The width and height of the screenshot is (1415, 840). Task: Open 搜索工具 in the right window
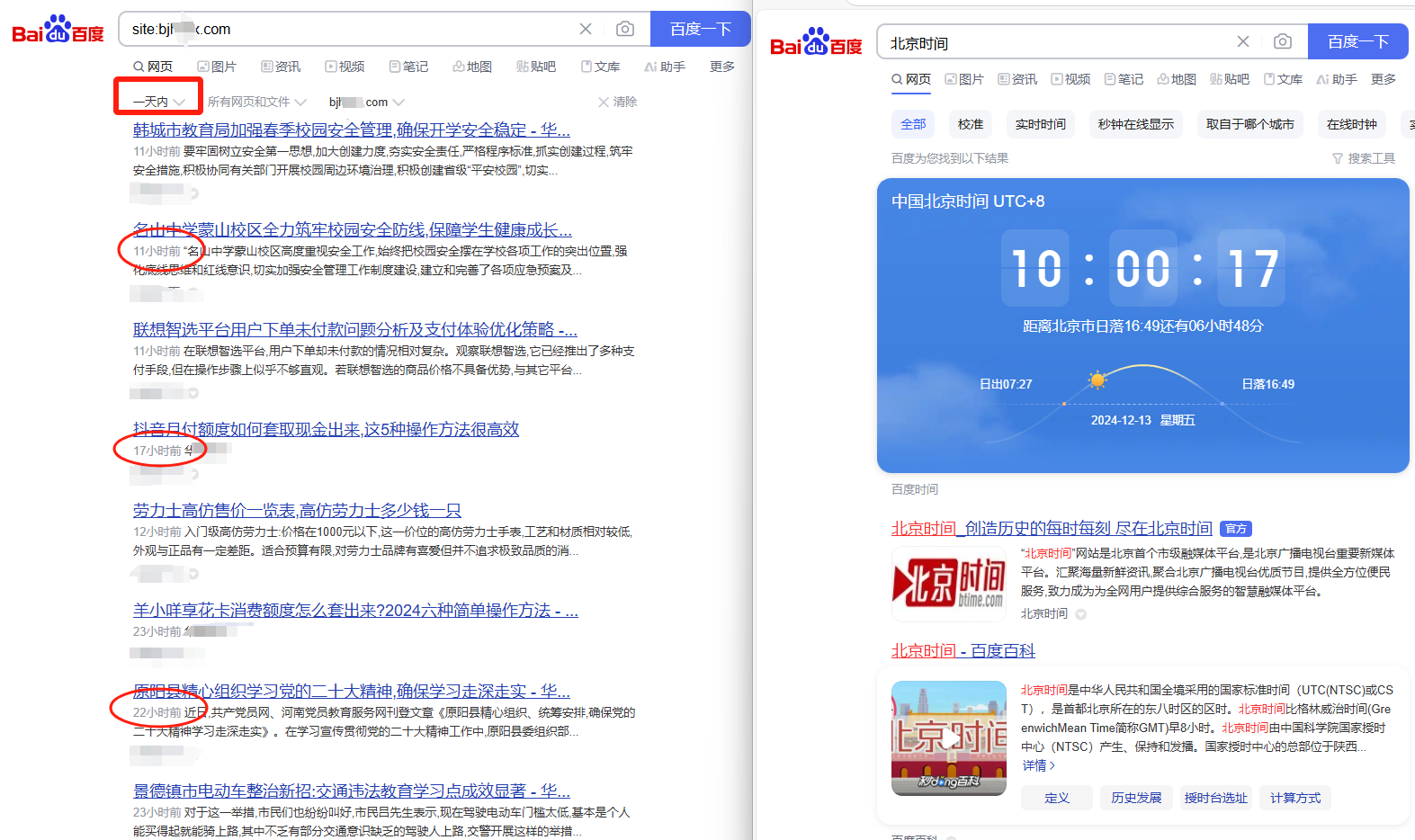(x=1364, y=158)
